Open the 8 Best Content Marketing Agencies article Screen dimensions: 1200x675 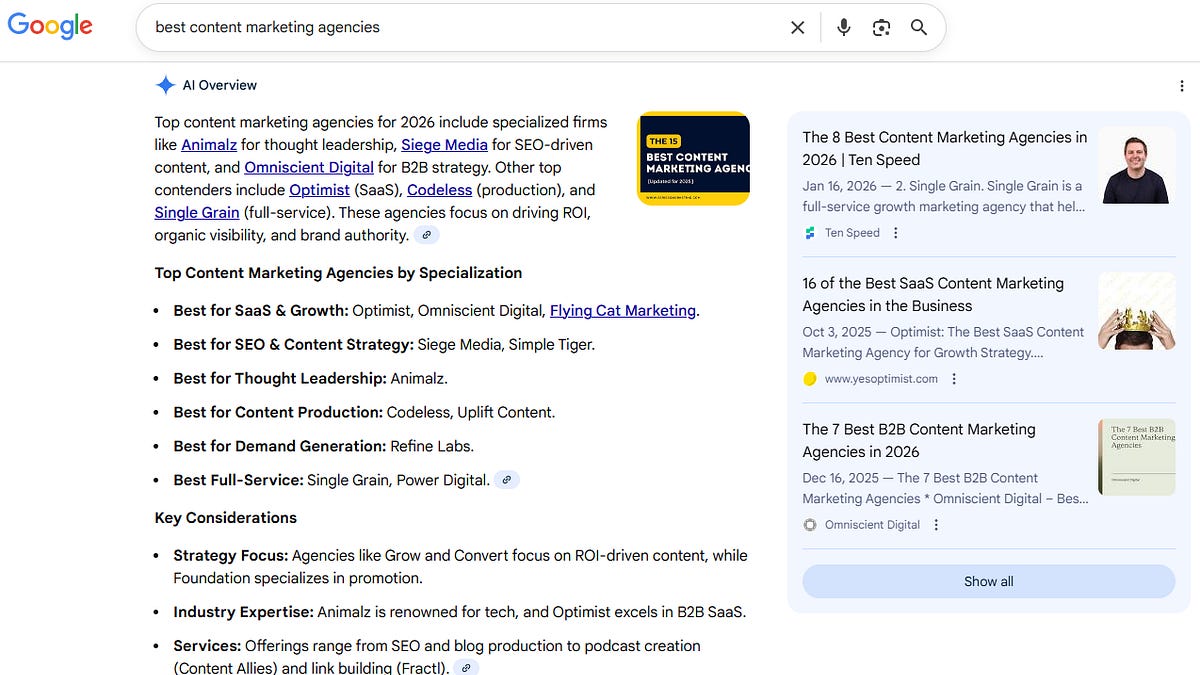tap(944, 148)
